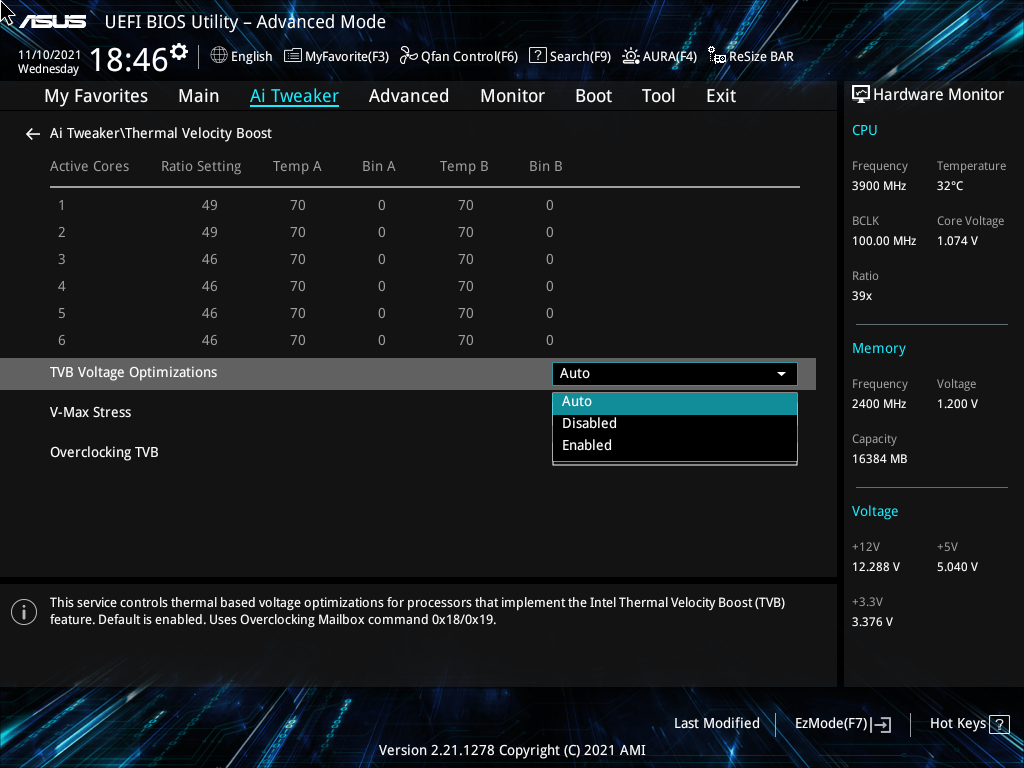Open the Monitor tab
This screenshot has height=768, width=1024.
point(512,96)
